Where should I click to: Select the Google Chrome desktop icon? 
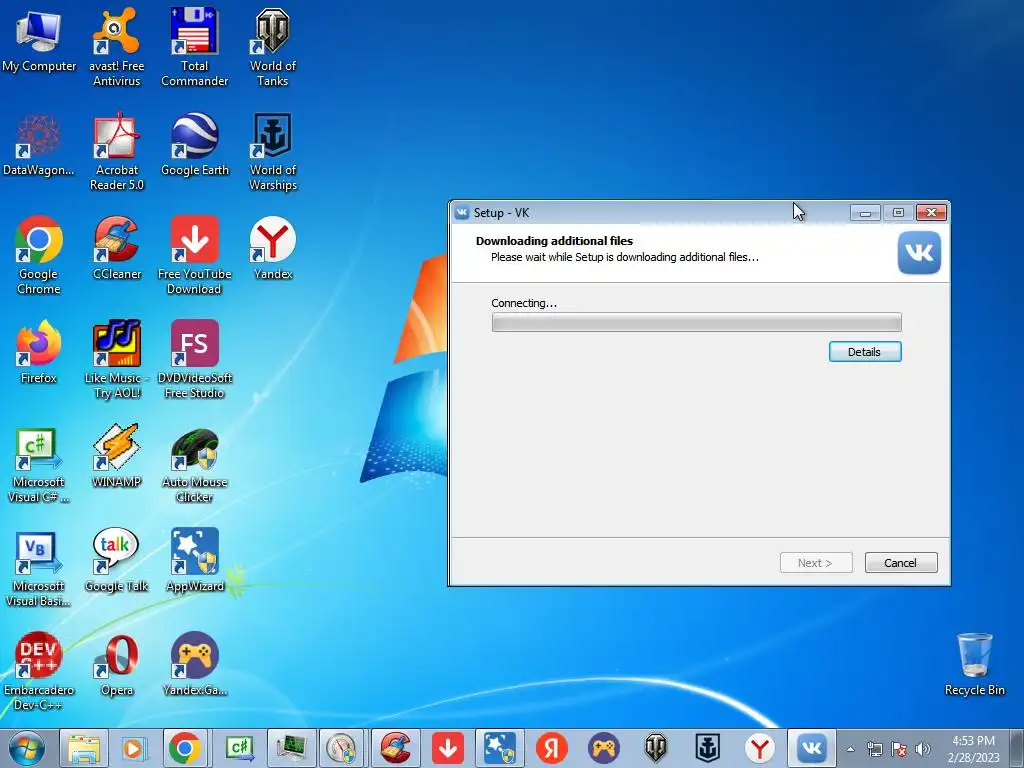coord(39,255)
